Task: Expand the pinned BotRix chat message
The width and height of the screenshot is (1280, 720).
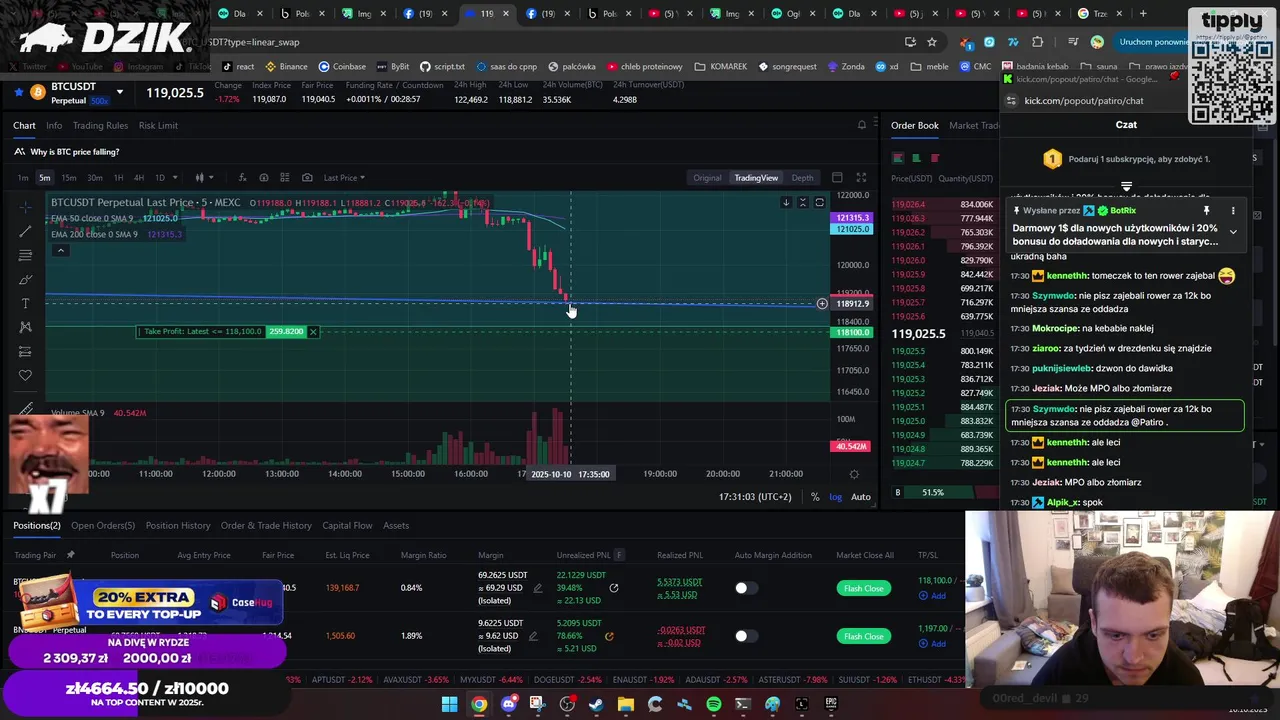Action: (x=1233, y=232)
